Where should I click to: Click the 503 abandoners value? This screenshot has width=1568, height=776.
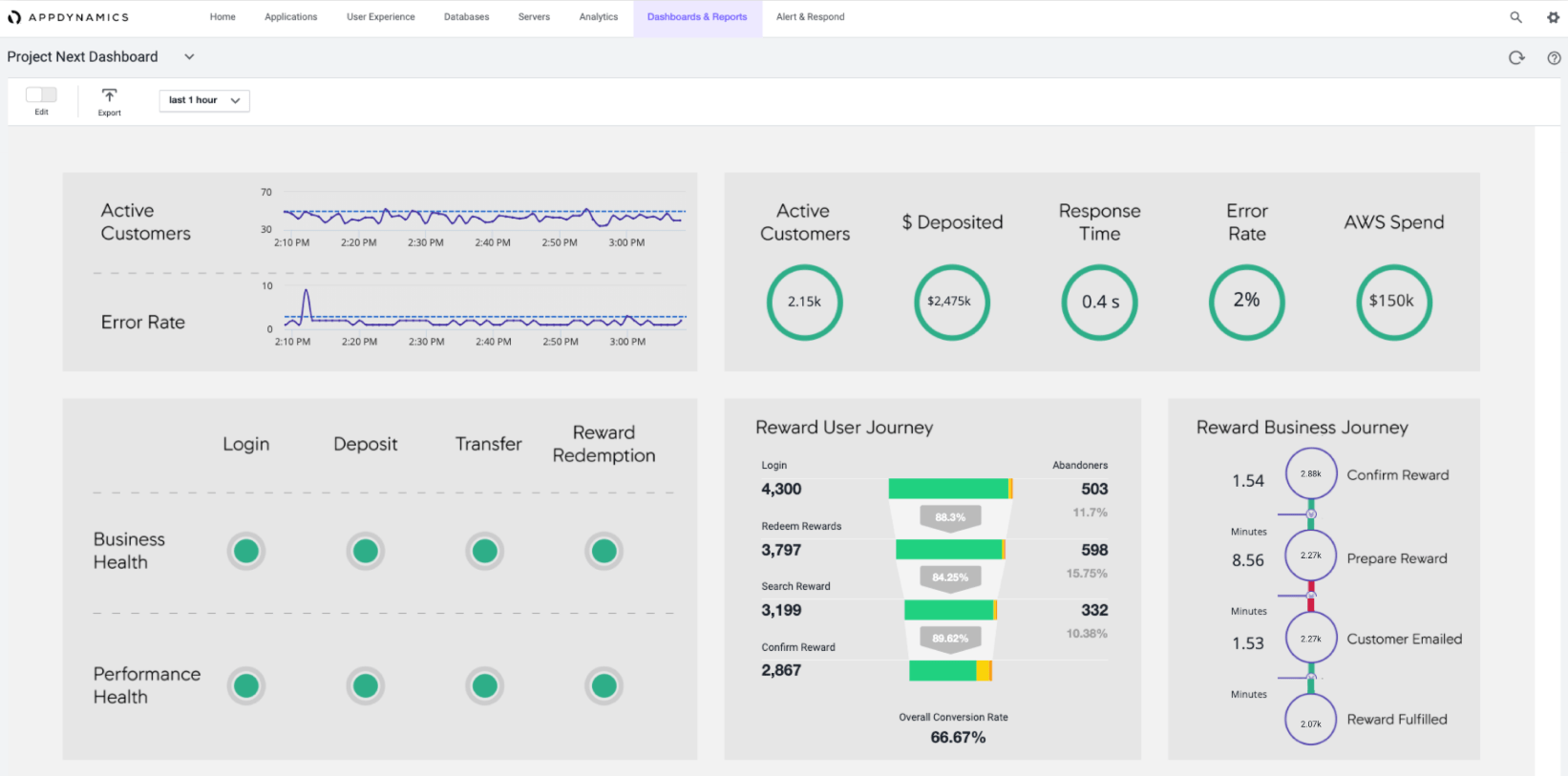(1094, 489)
